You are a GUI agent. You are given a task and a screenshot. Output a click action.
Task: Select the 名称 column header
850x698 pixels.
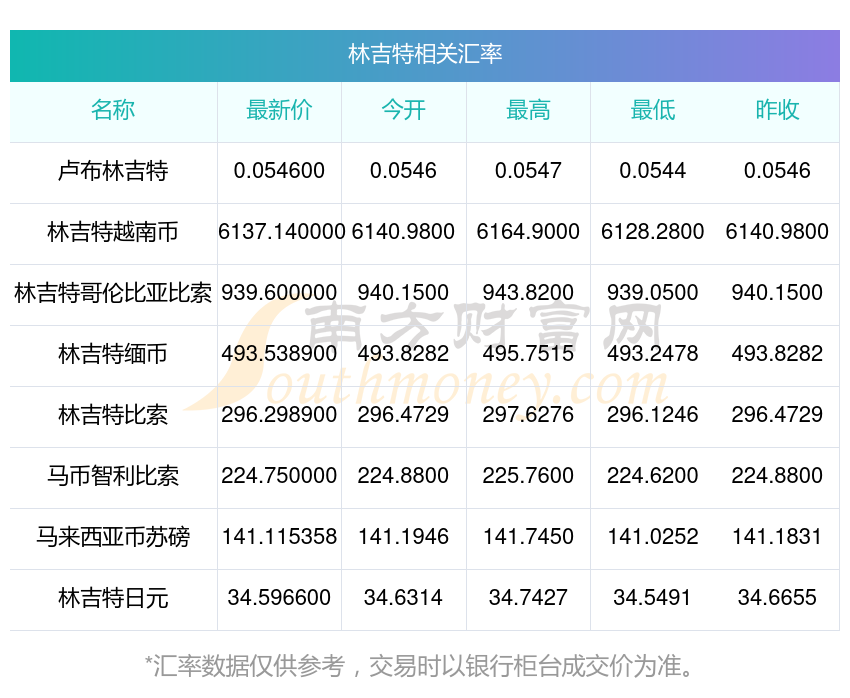click(113, 111)
